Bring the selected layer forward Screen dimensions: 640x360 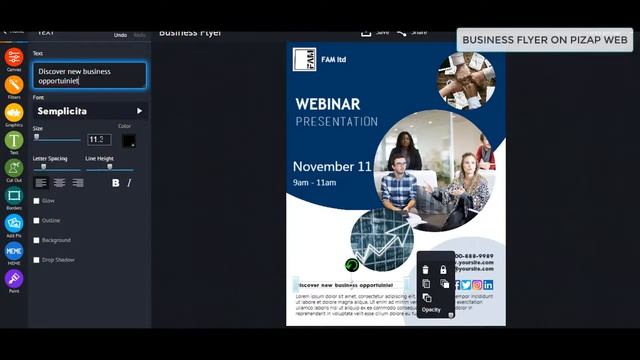pyautogui.click(x=444, y=284)
